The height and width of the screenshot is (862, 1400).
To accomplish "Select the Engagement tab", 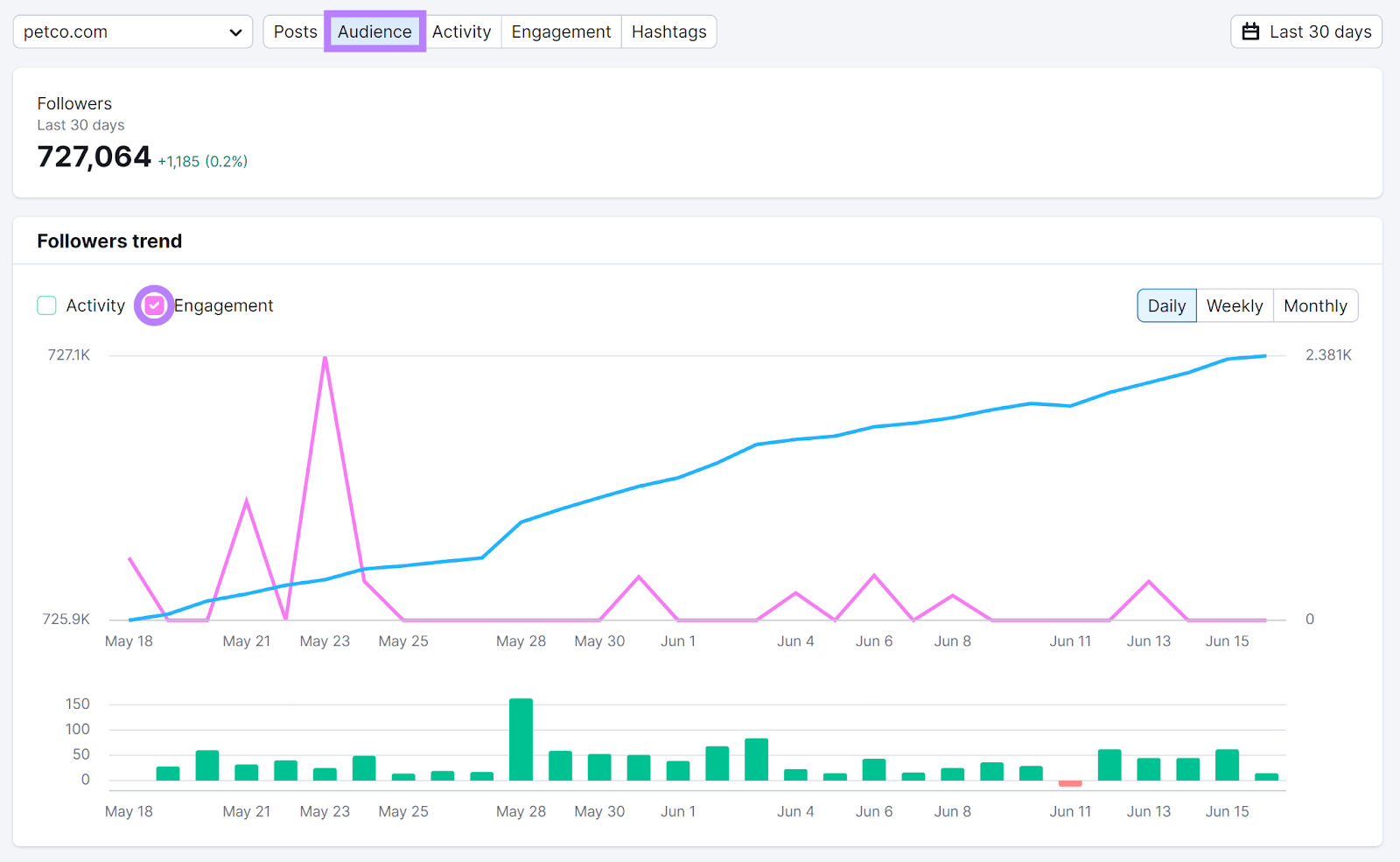I will [x=561, y=32].
